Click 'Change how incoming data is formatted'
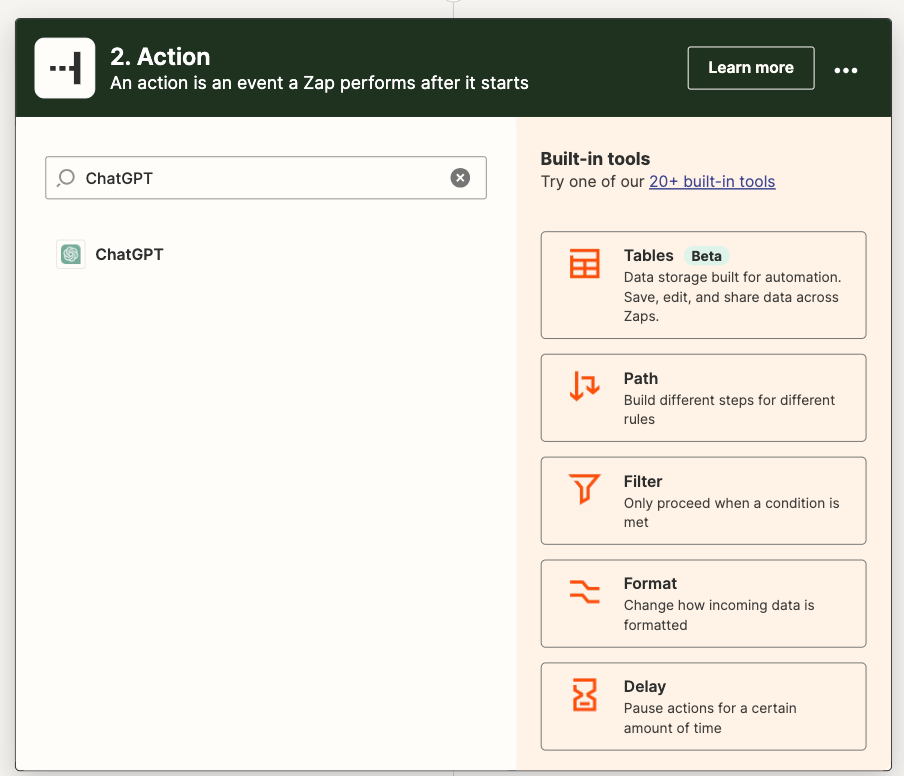 [719, 615]
